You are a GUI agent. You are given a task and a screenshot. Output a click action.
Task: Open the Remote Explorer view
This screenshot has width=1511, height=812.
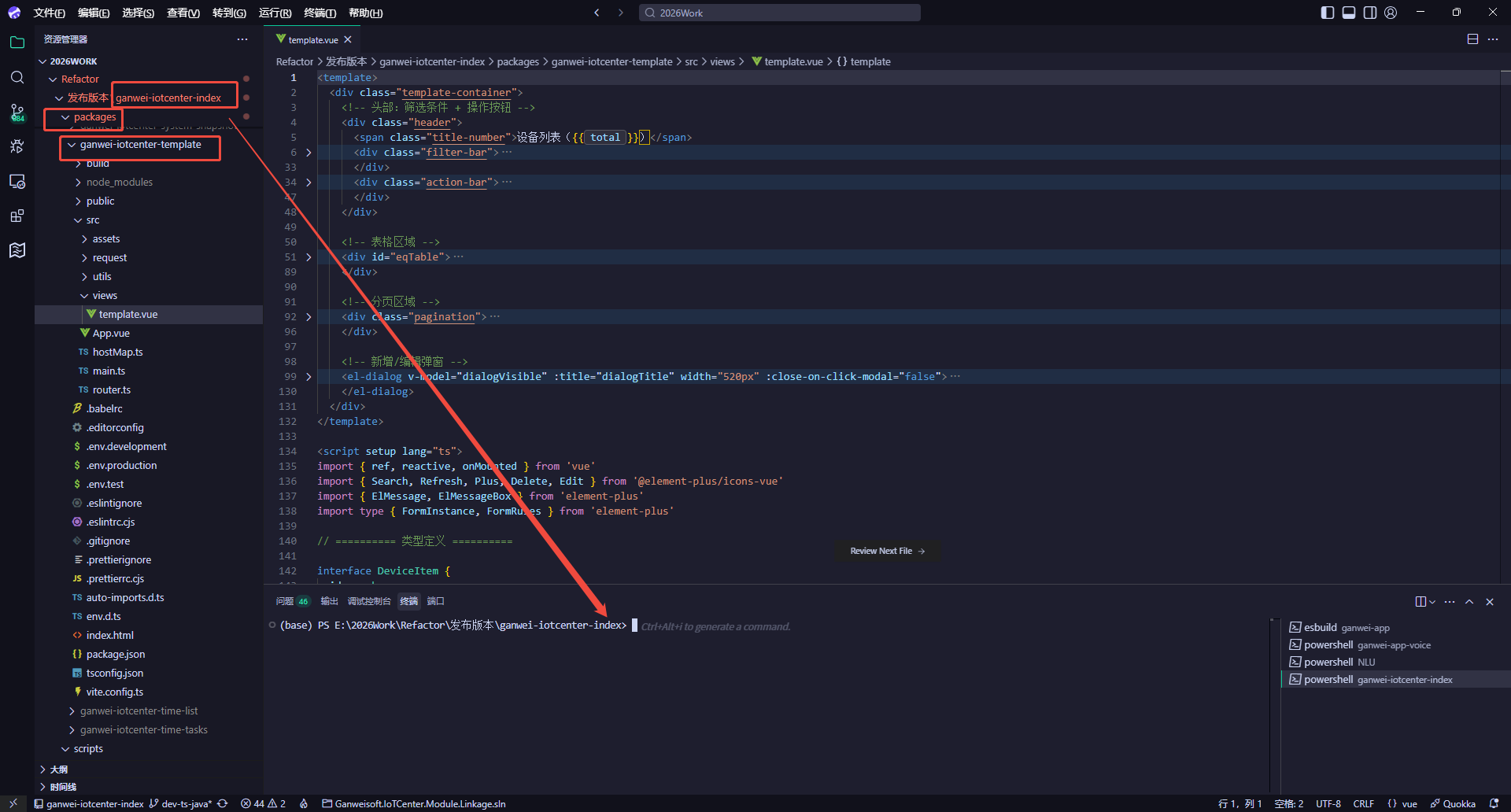coord(17,181)
